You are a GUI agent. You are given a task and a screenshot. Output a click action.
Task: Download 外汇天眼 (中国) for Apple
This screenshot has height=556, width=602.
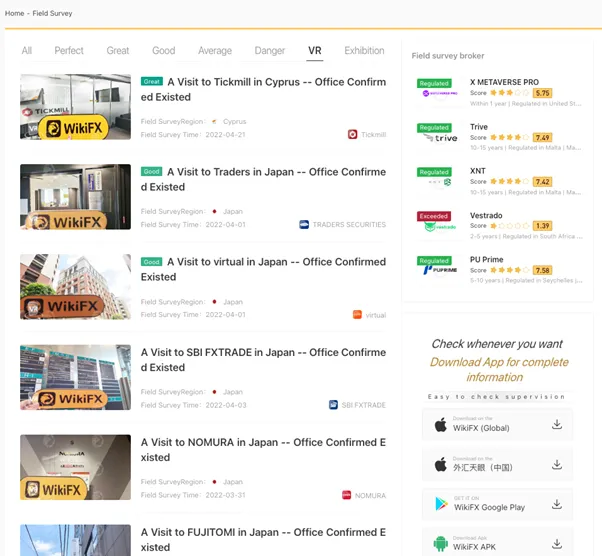pos(498,465)
